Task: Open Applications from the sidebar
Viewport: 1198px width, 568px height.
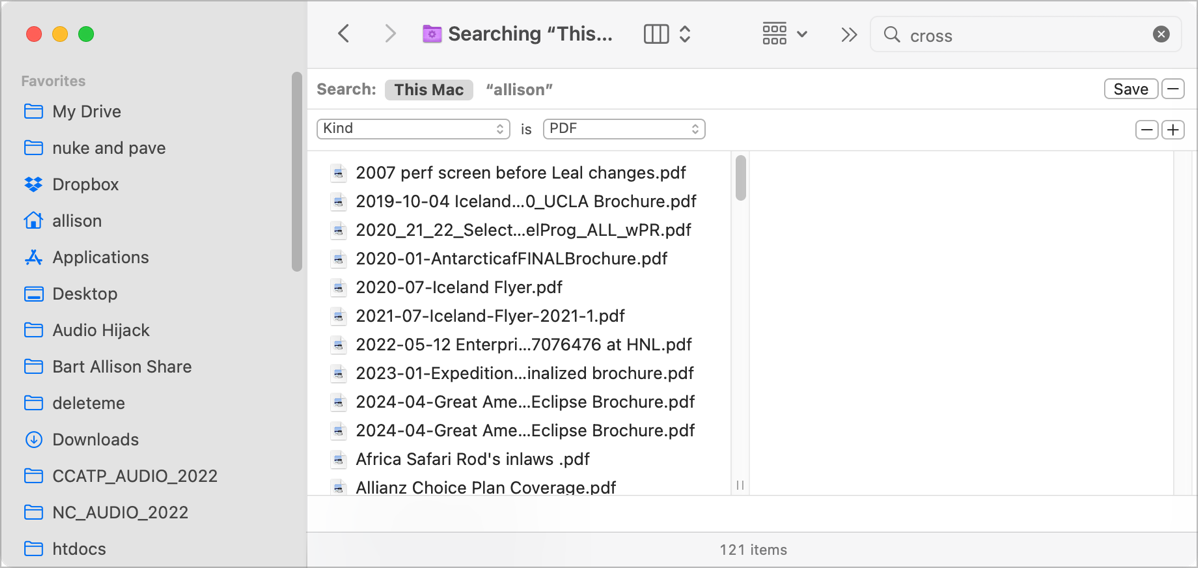Action: (x=100, y=257)
